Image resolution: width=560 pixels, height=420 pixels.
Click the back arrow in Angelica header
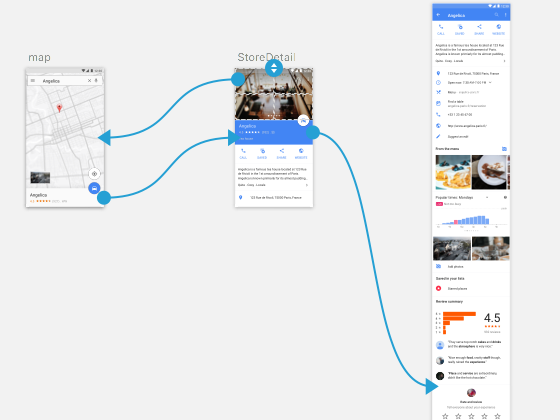(x=439, y=15)
